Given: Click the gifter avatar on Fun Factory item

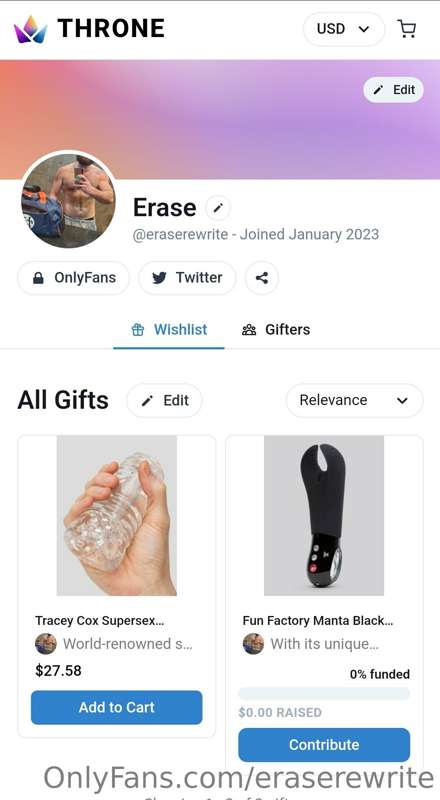Looking at the screenshot, I should click(x=253, y=644).
